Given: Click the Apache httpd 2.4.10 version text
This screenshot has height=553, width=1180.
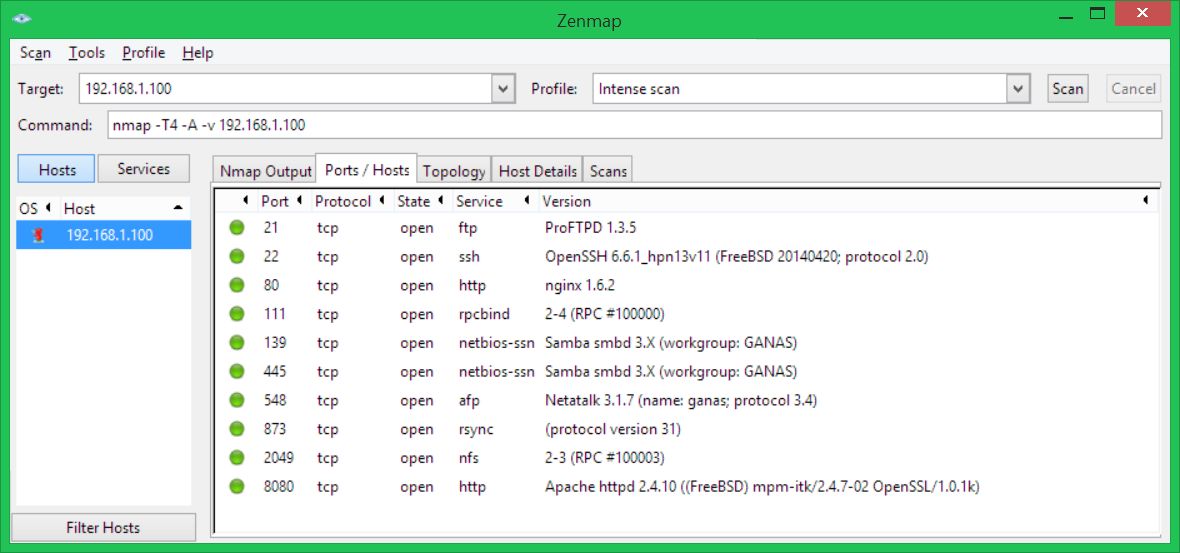Looking at the screenshot, I should click(762, 487).
